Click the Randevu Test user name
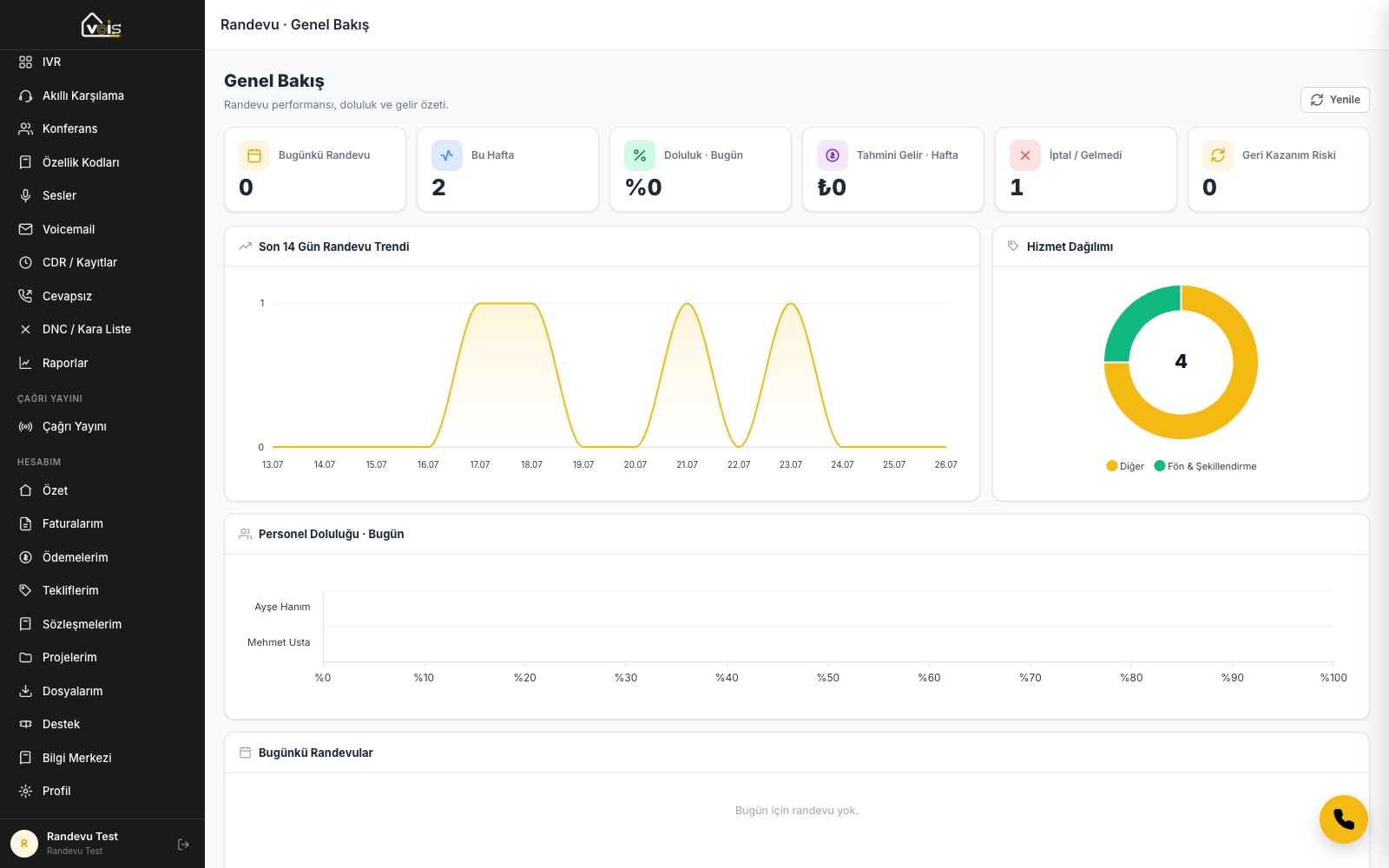The image size is (1389, 868). tap(82, 837)
